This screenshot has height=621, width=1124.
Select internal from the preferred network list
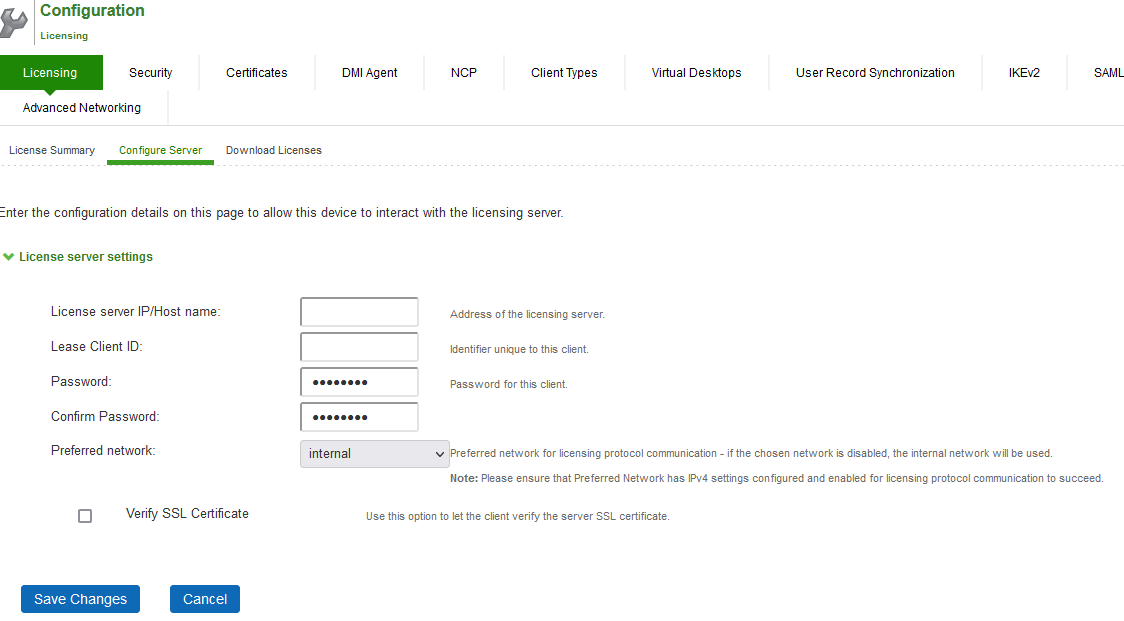[360, 453]
